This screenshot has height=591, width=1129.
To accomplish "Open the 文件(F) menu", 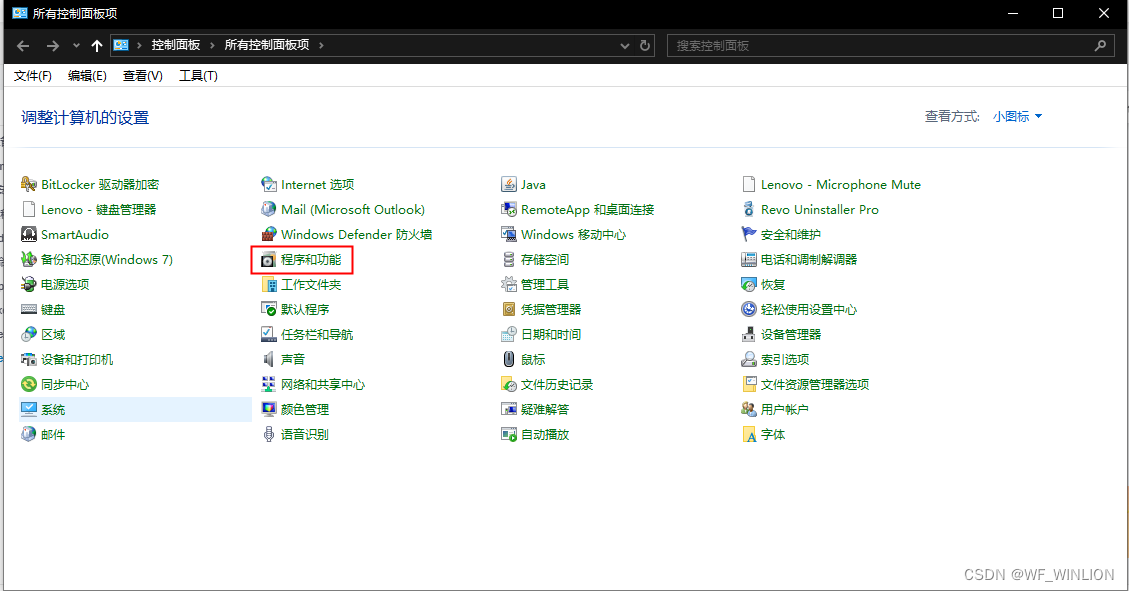I will 32,76.
